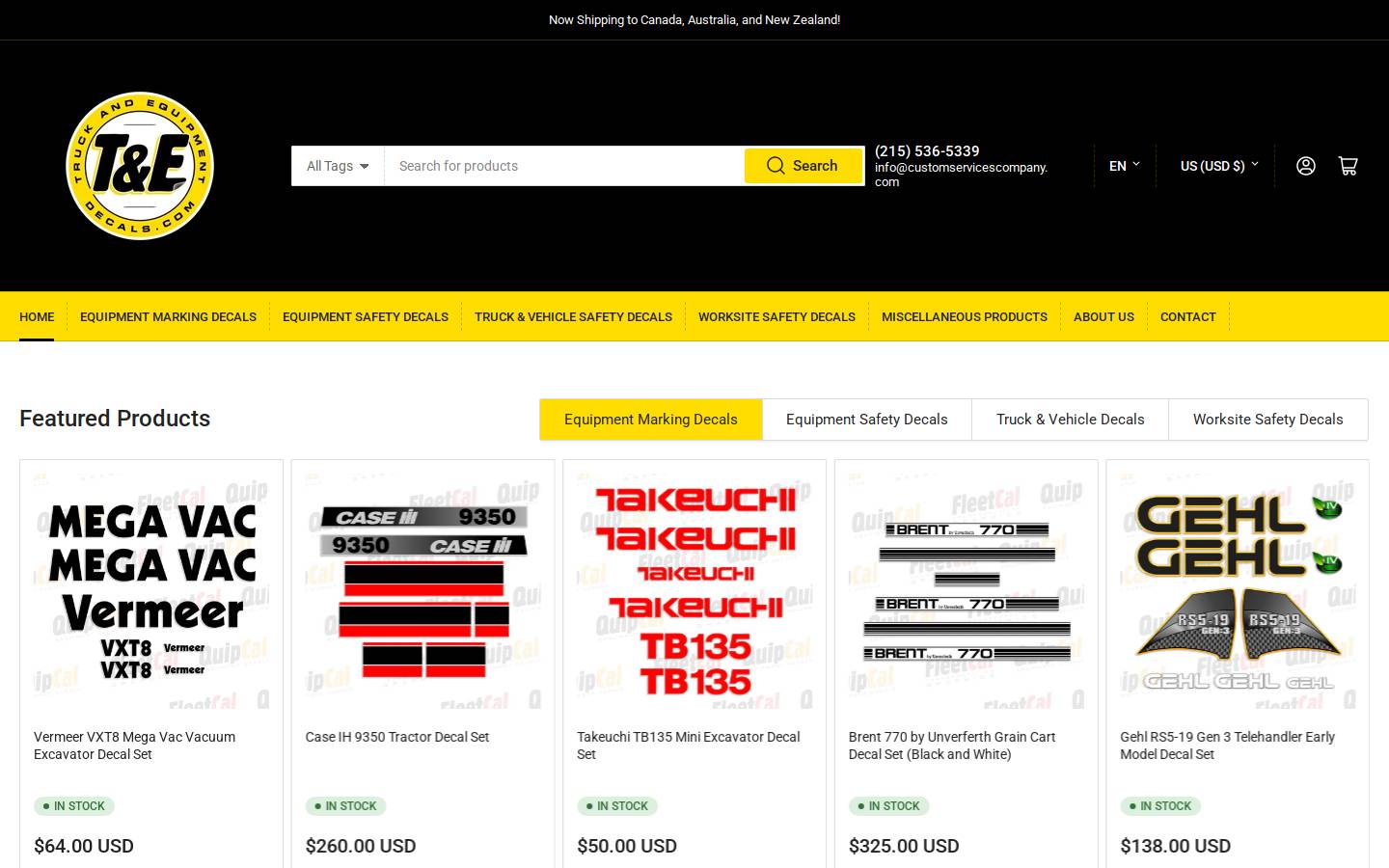
Task: Open Miscellaneous Products menu
Action: [x=965, y=316]
